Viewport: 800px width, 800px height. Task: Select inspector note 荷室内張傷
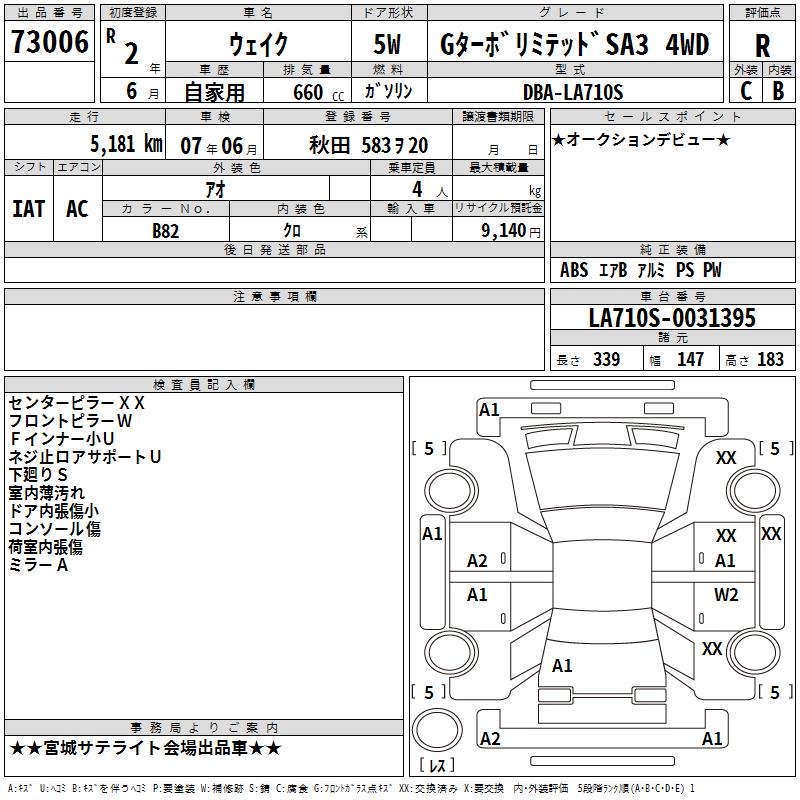tap(45, 547)
